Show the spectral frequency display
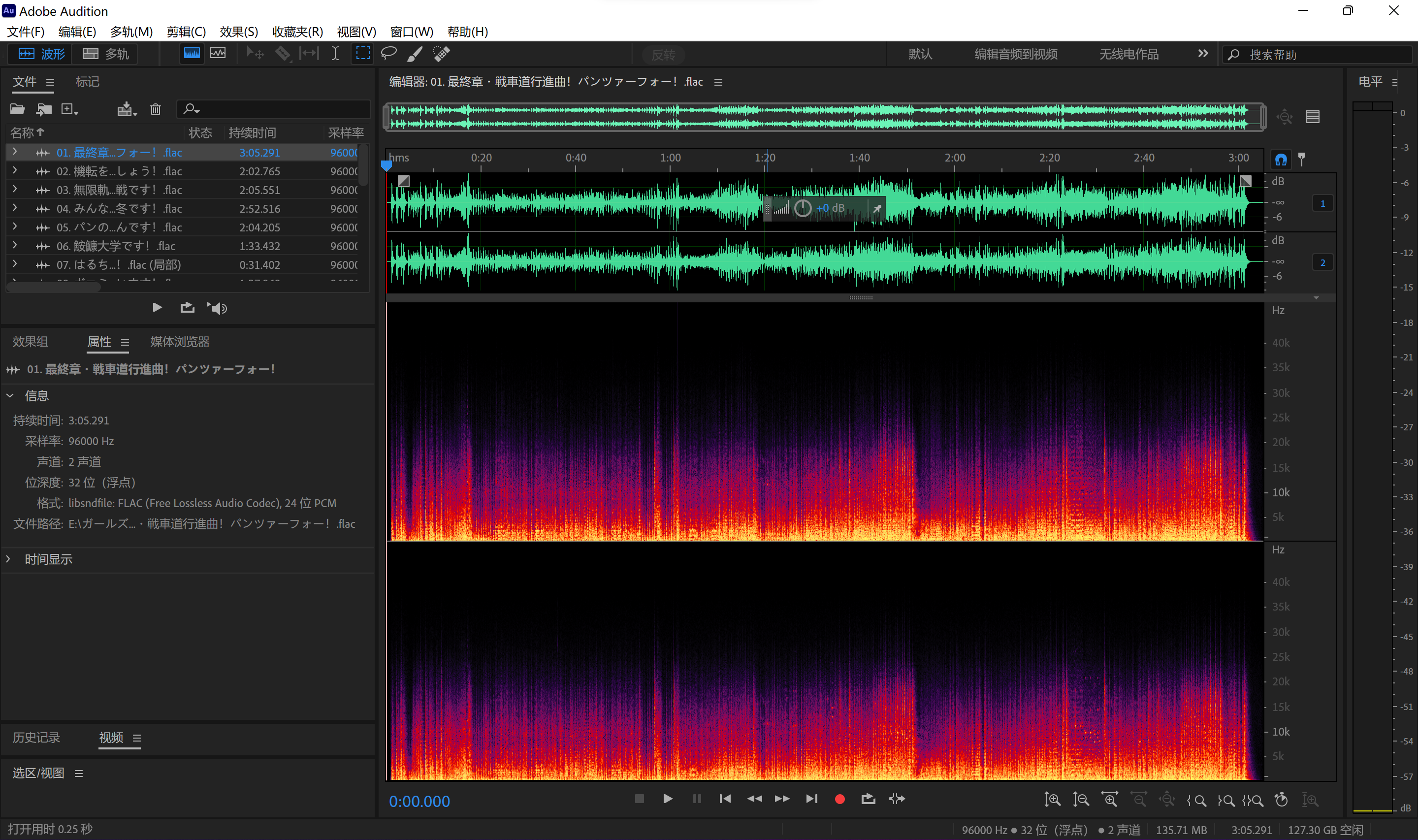The image size is (1418, 840). coord(192,54)
